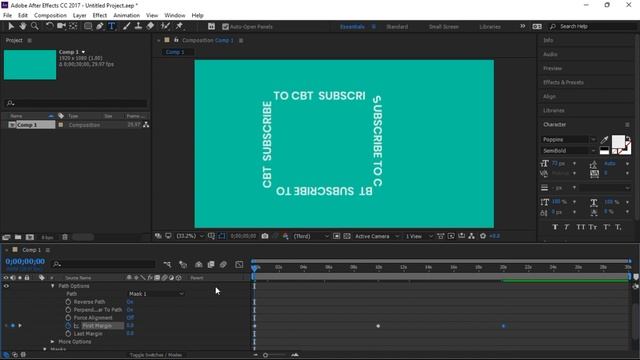Switch to the Standard workspace
640x360 pixels.
pos(397,27)
